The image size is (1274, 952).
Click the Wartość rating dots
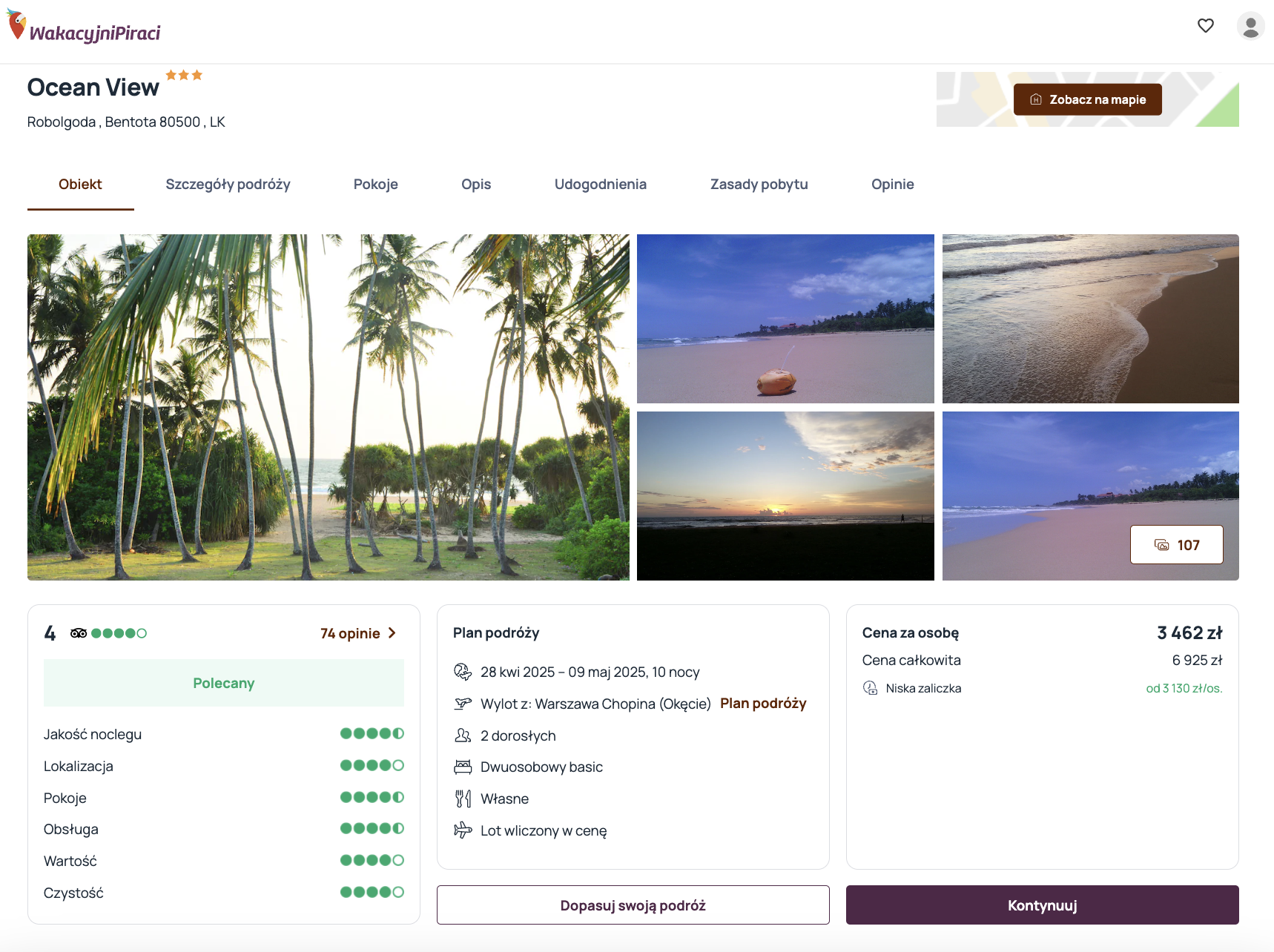pos(372,860)
